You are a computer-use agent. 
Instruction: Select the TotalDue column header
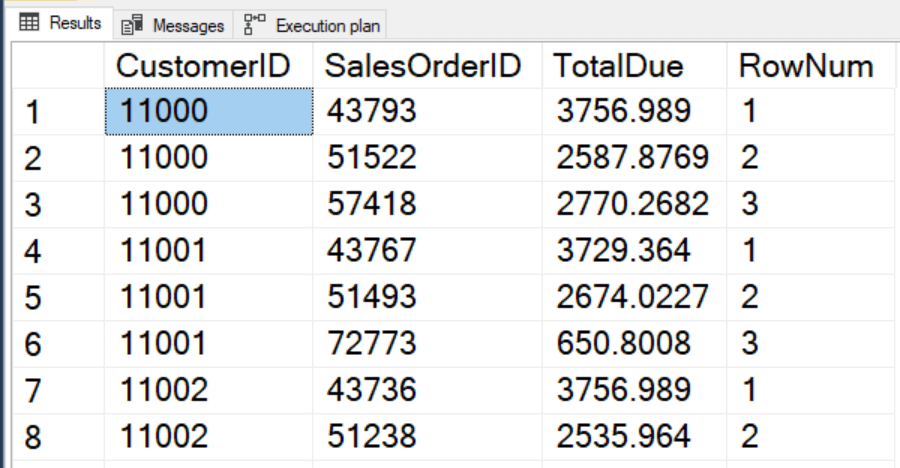(x=634, y=65)
